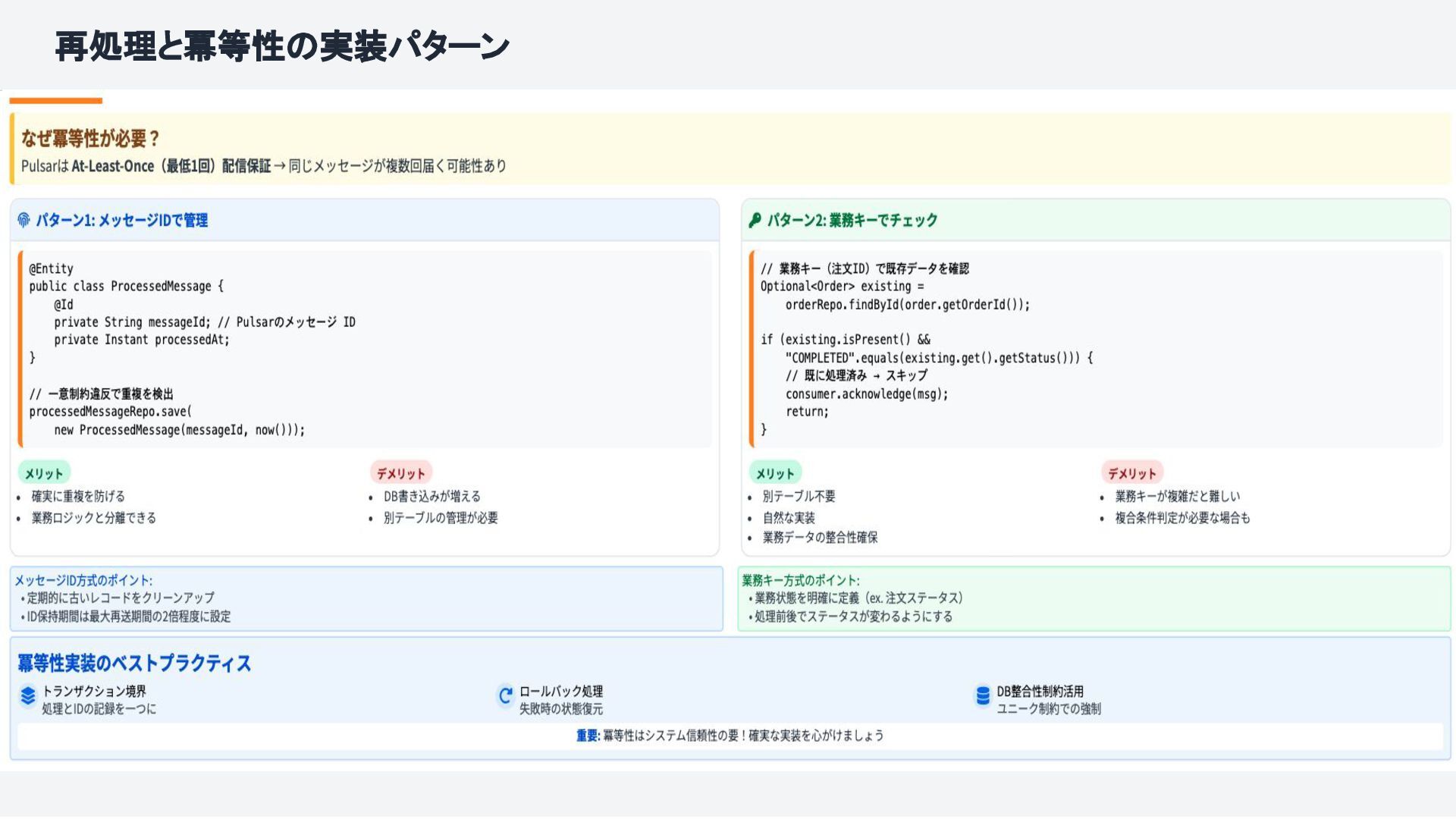Click the 冪等性実装のベストプラクティス heading
The height and width of the screenshot is (819, 1456).
click(134, 663)
